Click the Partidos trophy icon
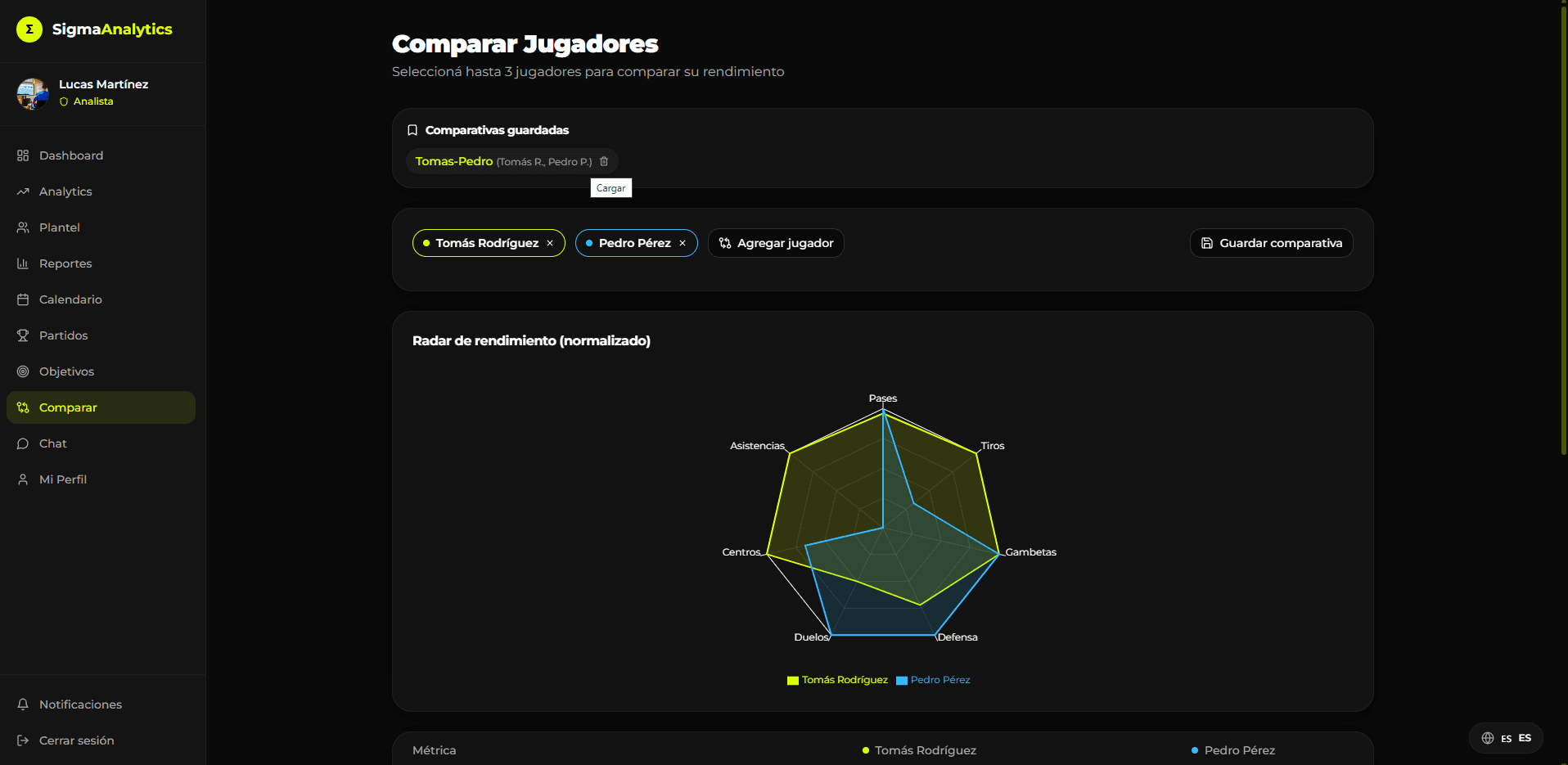 click(x=23, y=335)
